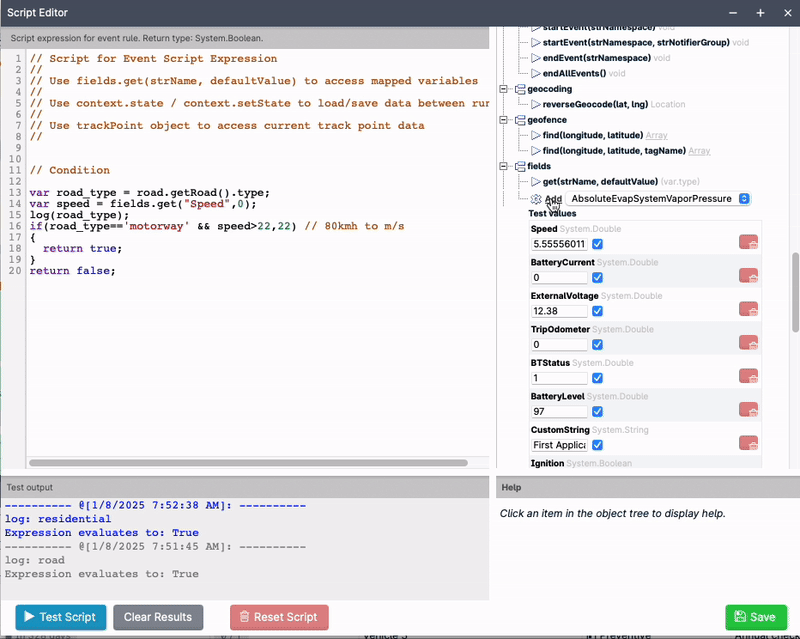The height and width of the screenshot is (639, 800).
Task: Toggle the Speed checkbox
Action: [597, 244]
